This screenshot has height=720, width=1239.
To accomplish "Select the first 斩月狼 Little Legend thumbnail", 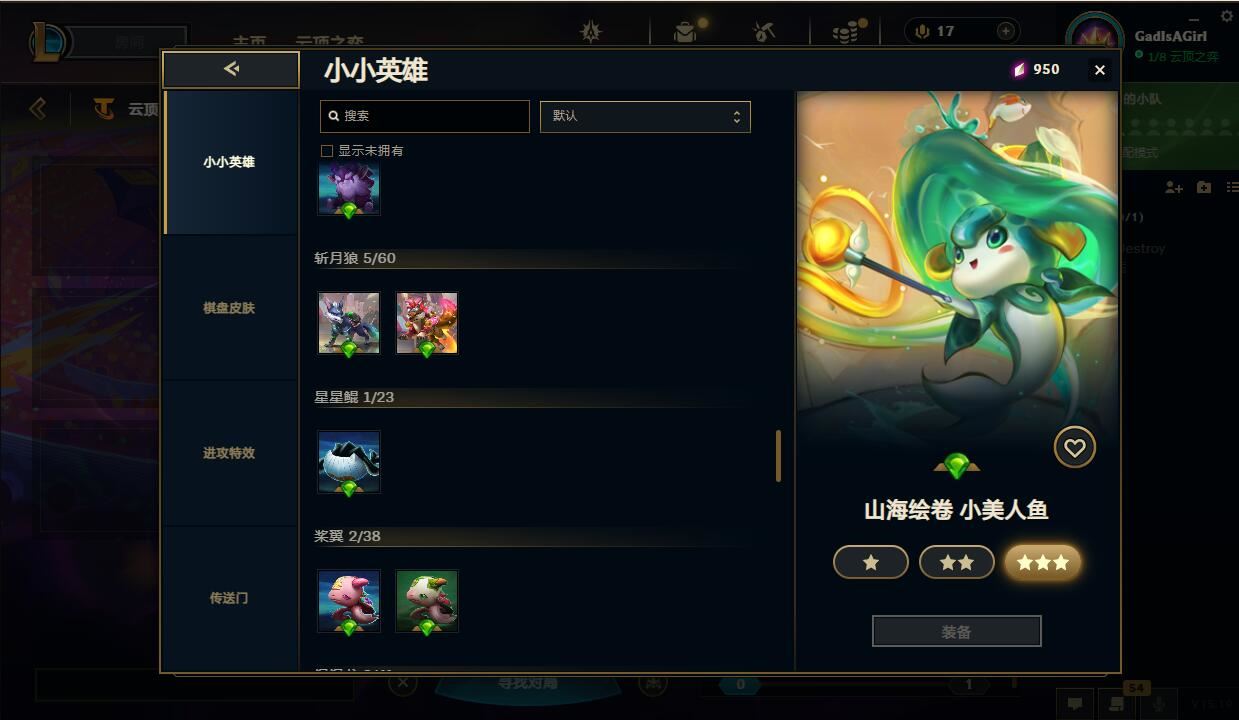I will 349,324.
